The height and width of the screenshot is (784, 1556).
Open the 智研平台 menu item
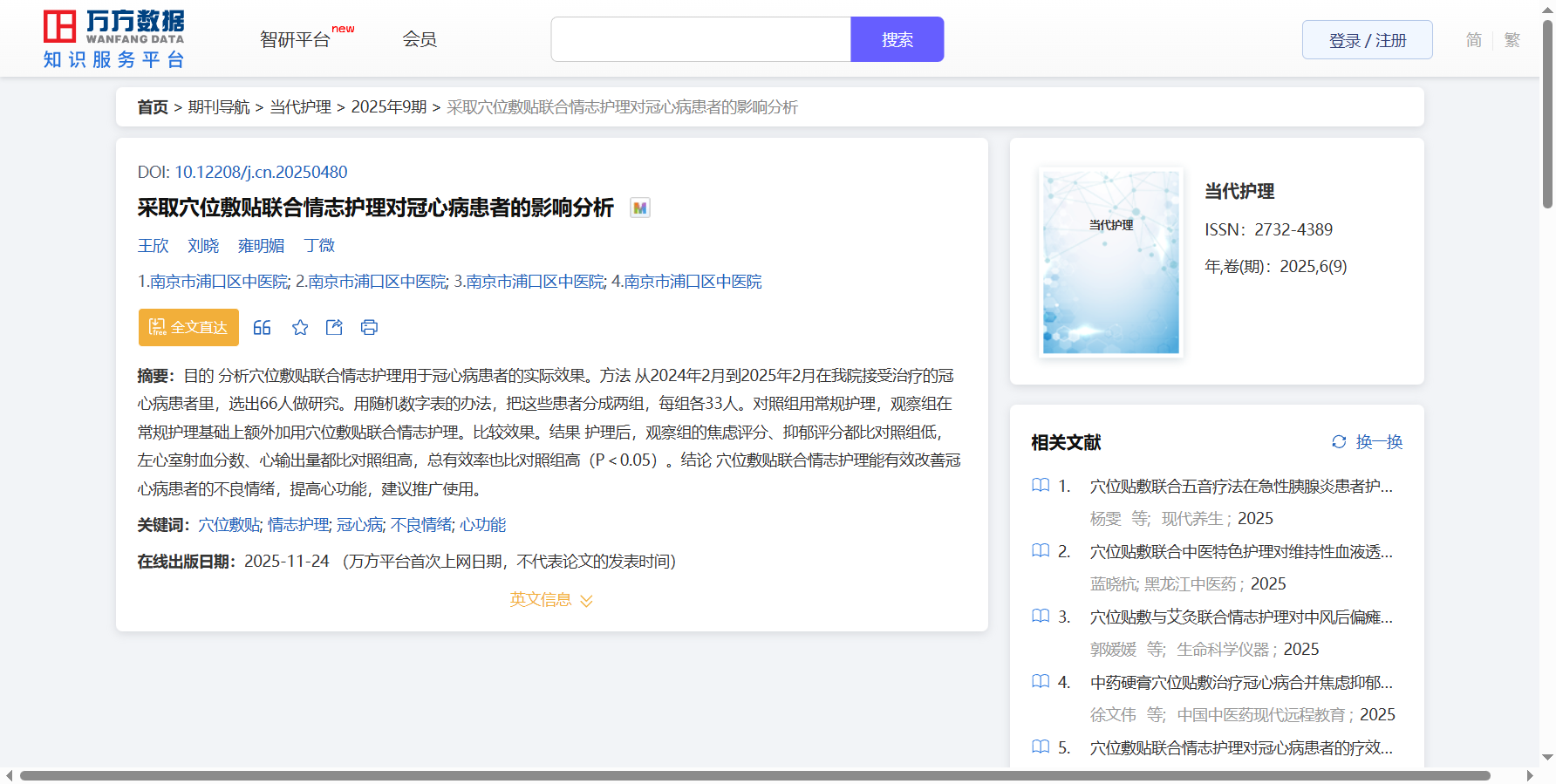pyautogui.click(x=296, y=40)
